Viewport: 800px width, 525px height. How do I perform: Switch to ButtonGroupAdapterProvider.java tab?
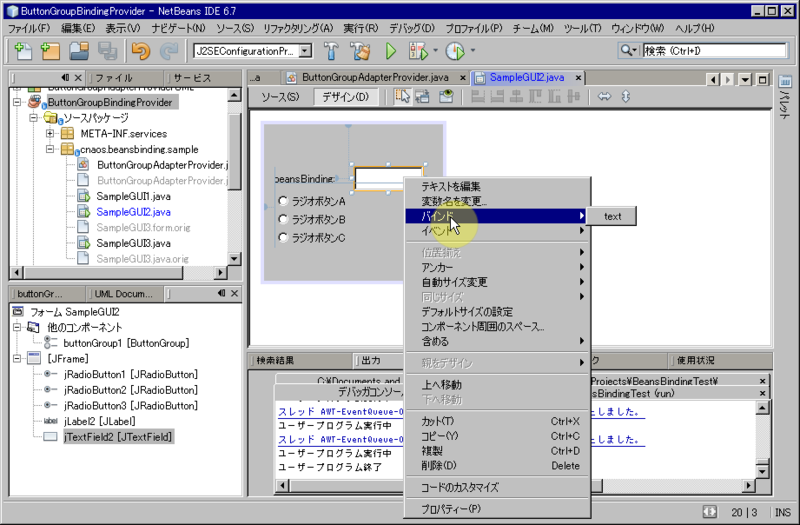[x=376, y=78]
